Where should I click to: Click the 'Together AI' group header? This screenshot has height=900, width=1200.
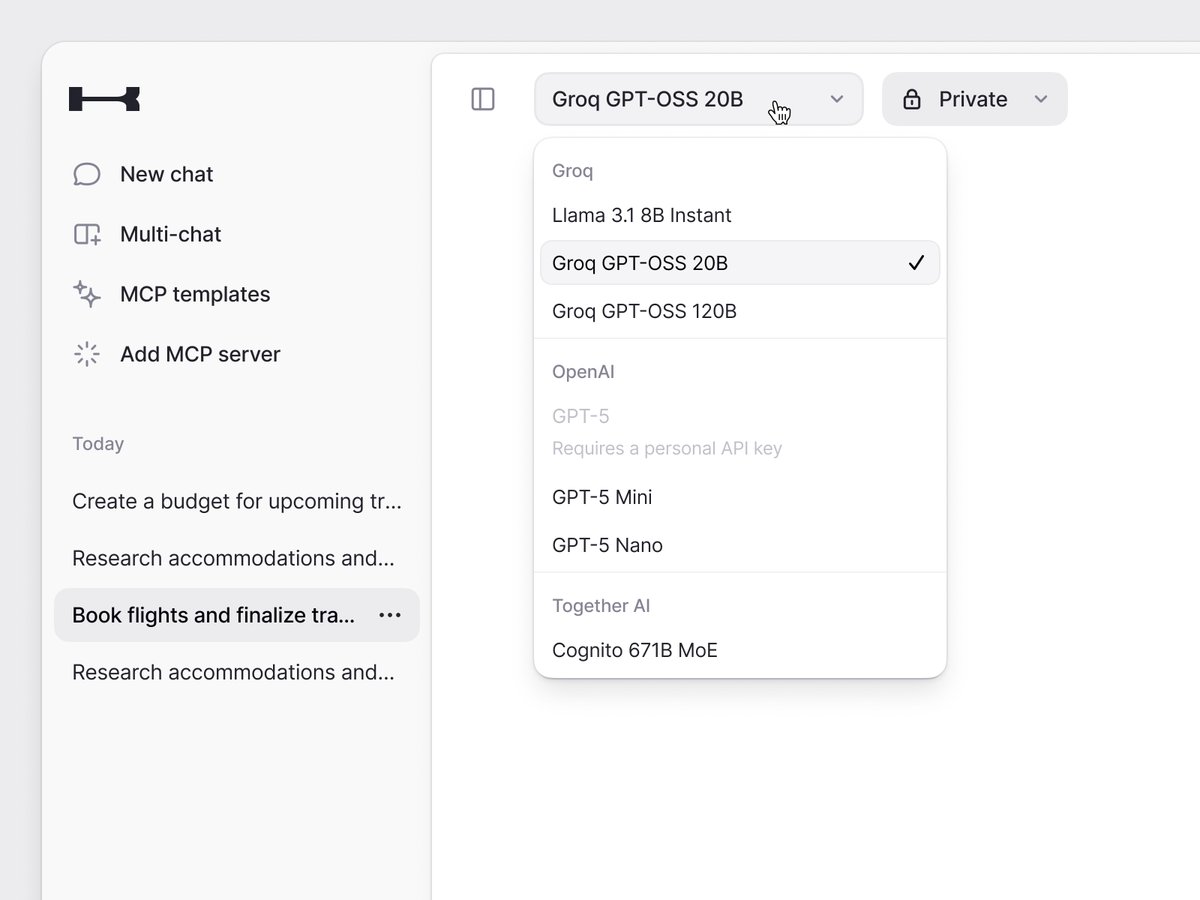(x=601, y=606)
